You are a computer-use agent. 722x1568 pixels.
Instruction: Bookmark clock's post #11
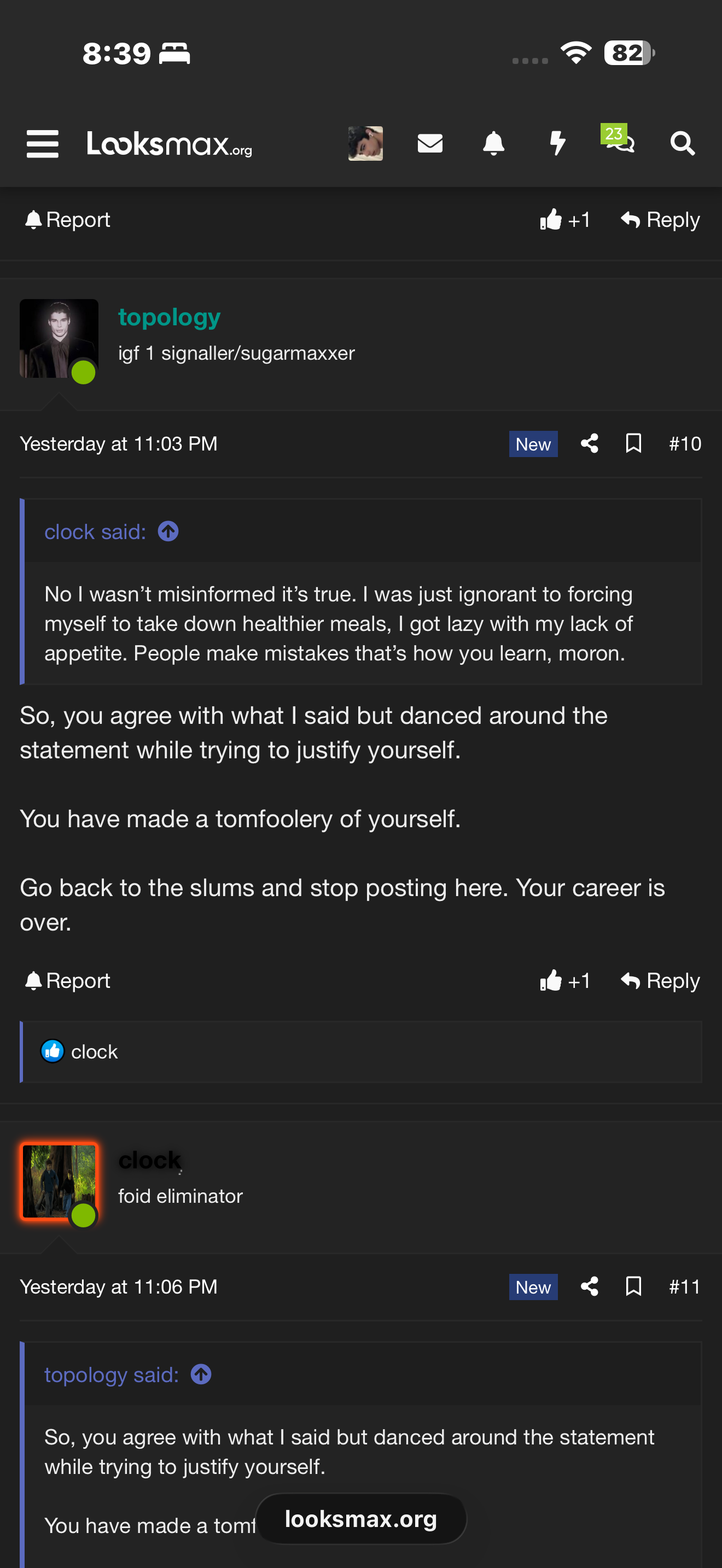tap(633, 1286)
